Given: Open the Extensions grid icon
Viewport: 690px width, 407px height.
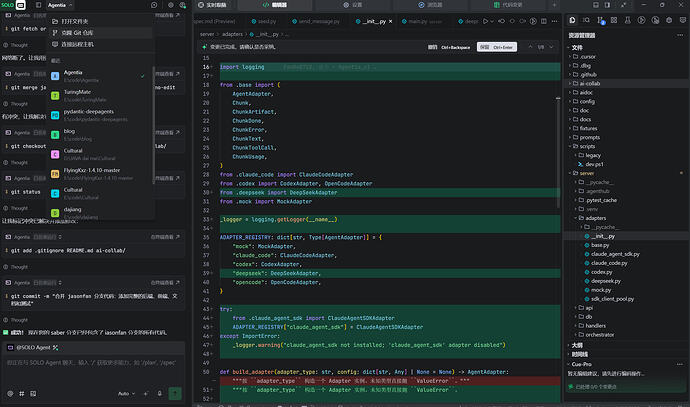Looking at the screenshot, I should [614, 20].
